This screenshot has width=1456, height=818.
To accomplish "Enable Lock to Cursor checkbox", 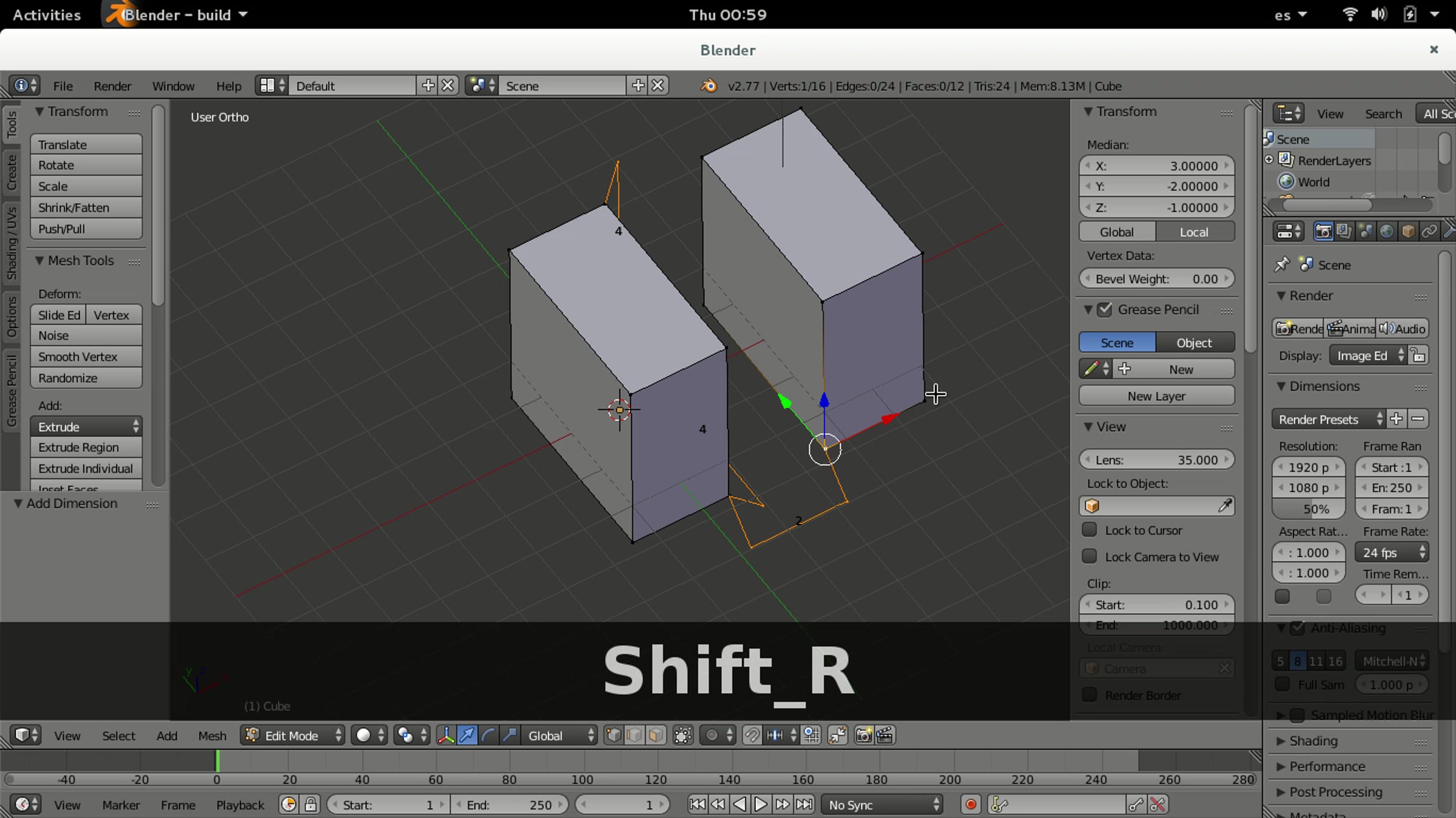I will [x=1090, y=530].
